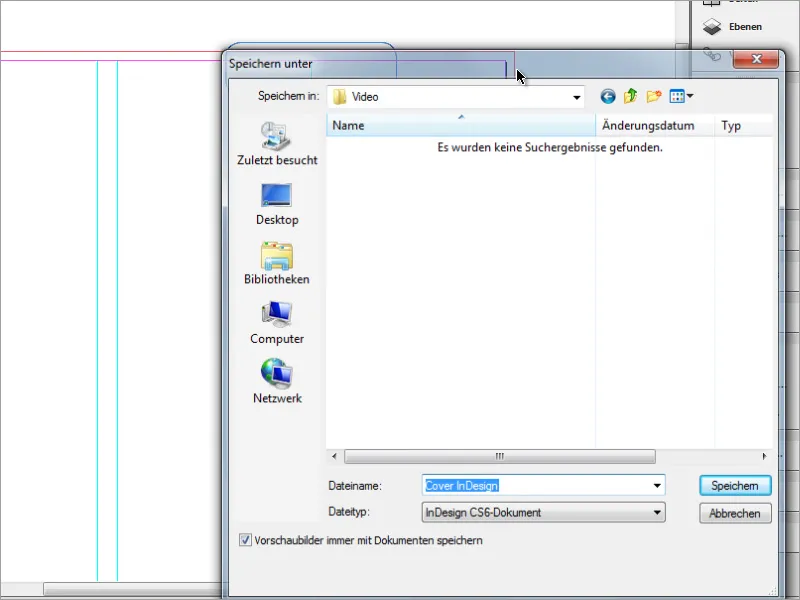The height and width of the screenshot is (600, 800).
Task: Close the Speichern unter dialog
Action: tap(756, 59)
